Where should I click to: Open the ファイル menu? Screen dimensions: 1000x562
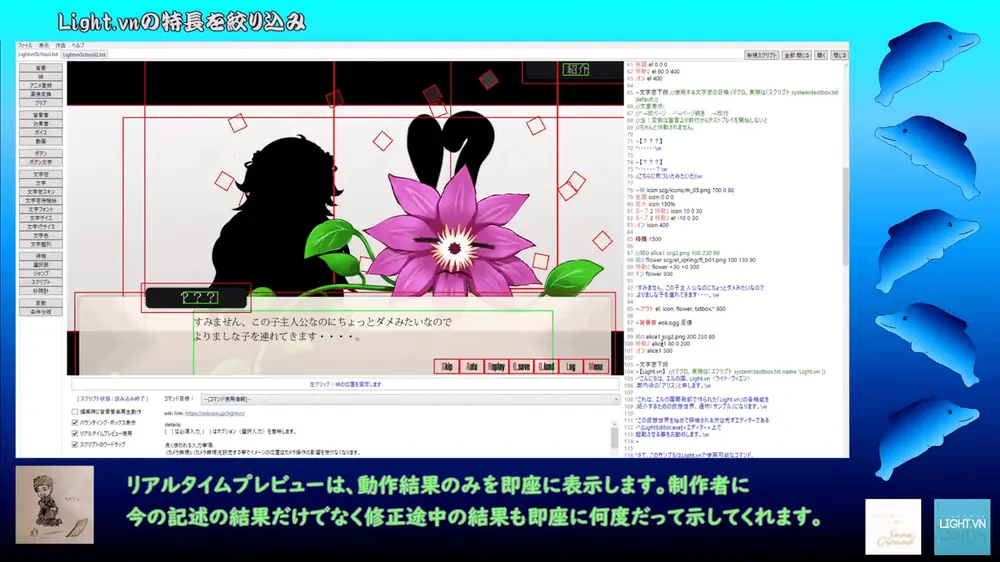pyautogui.click(x=25, y=45)
